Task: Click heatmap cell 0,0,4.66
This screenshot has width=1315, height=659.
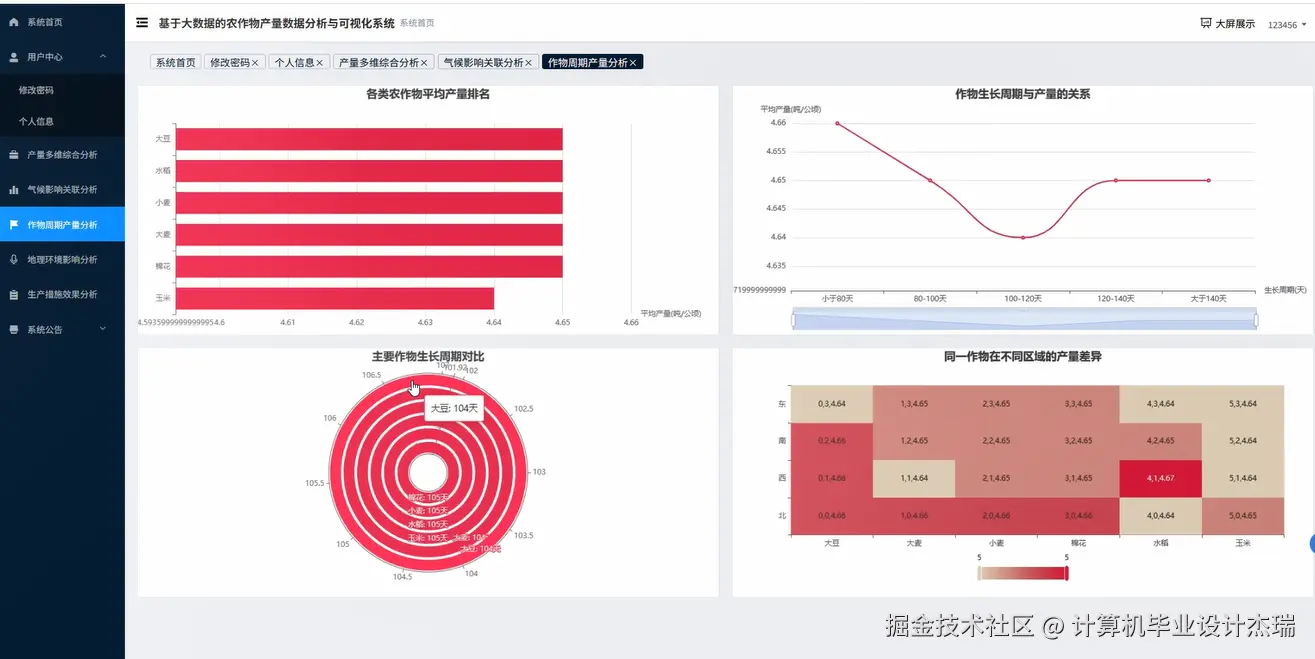Action: click(x=831, y=515)
